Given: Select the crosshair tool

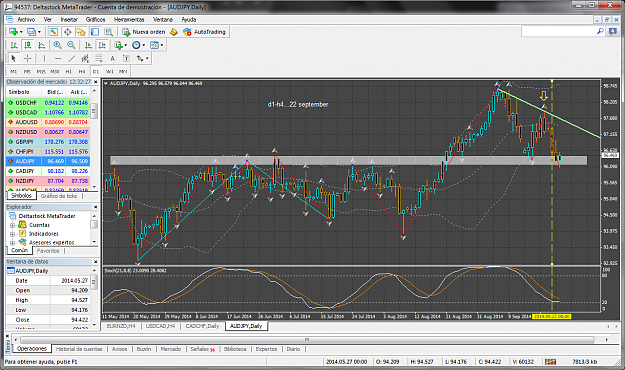Looking at the screenshot, I should coord(27,58).
